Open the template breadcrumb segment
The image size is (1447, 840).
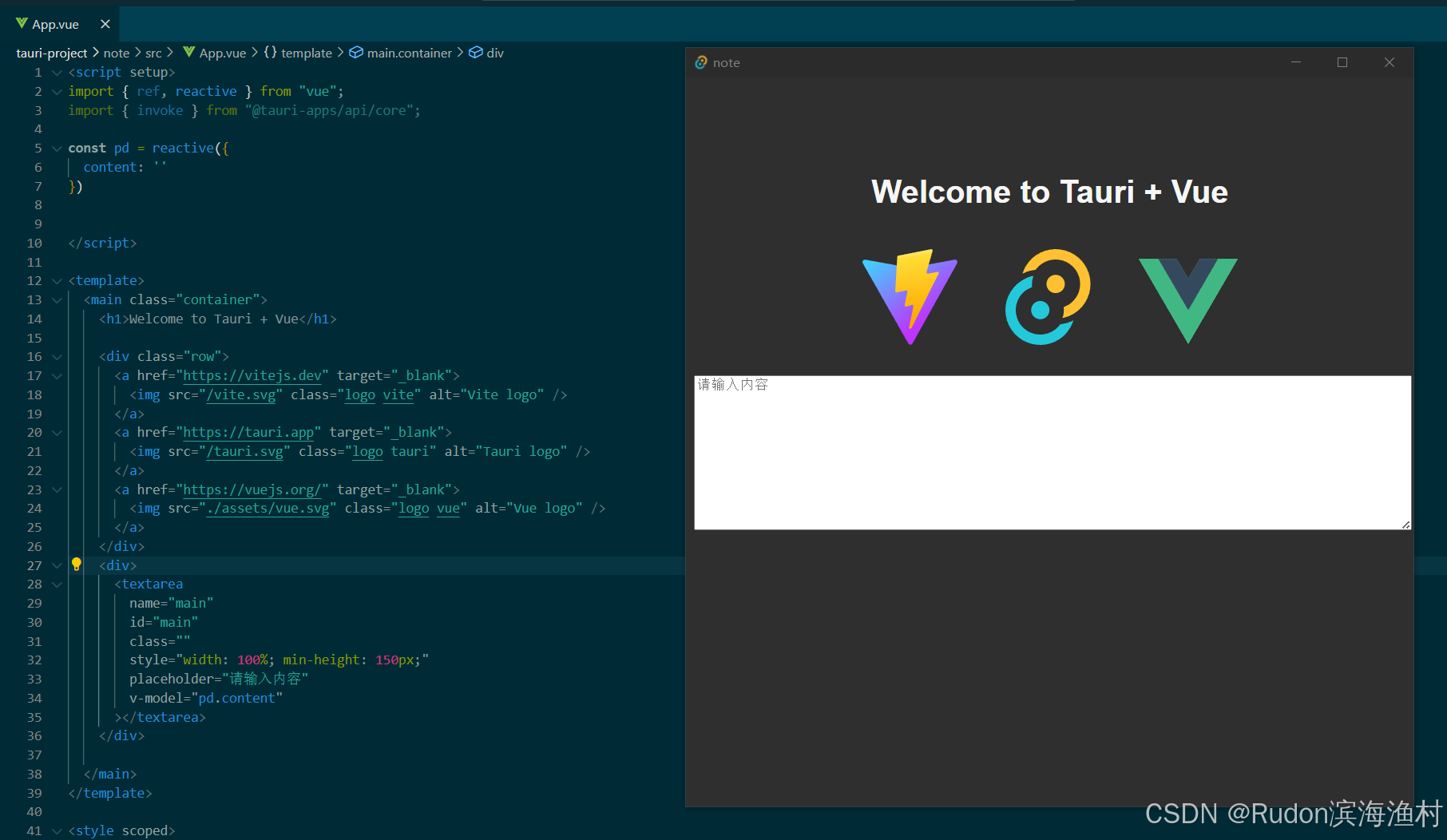pyautogui.click(x=307, y=53)
